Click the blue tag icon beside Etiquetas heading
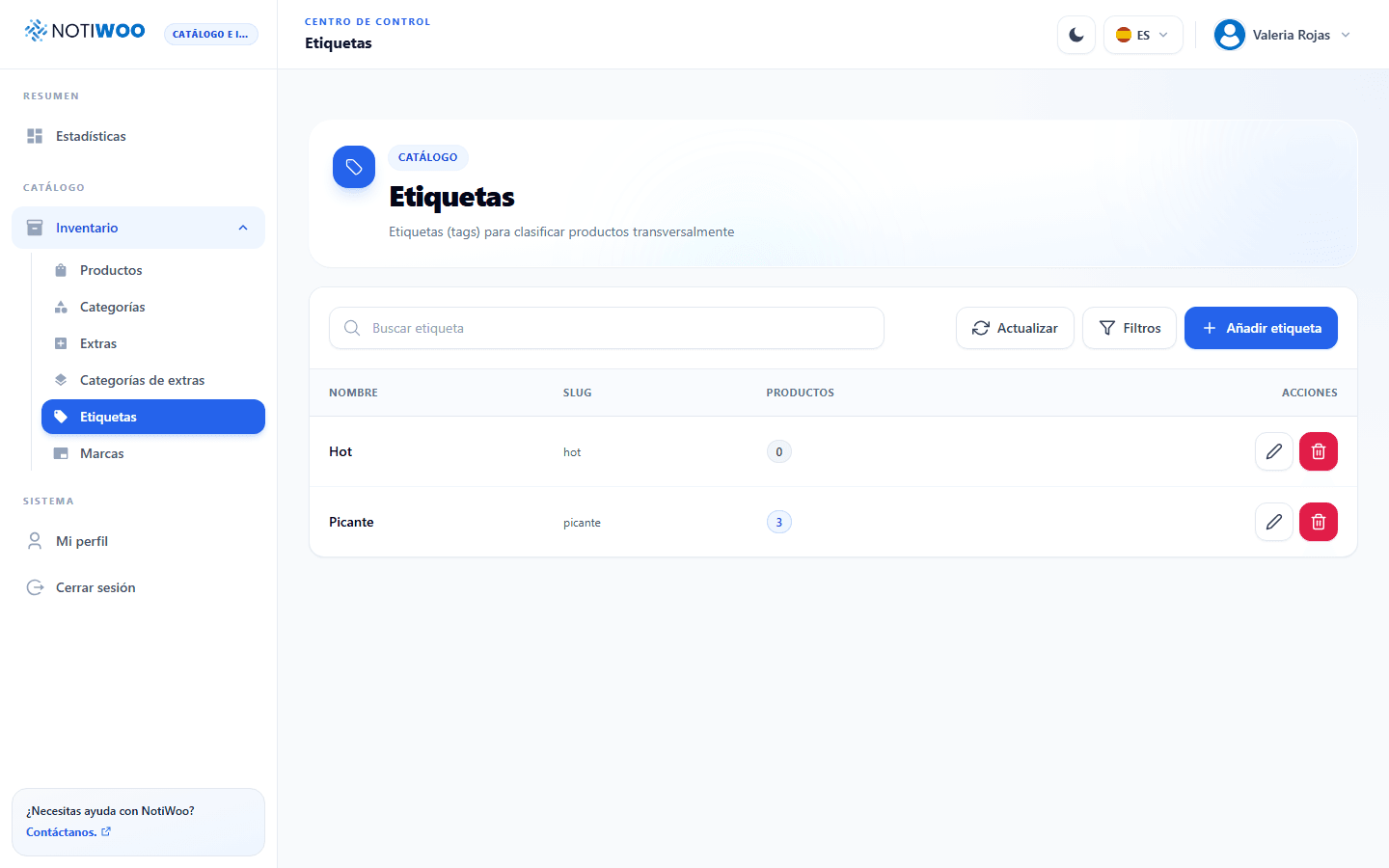 [354, 167]
